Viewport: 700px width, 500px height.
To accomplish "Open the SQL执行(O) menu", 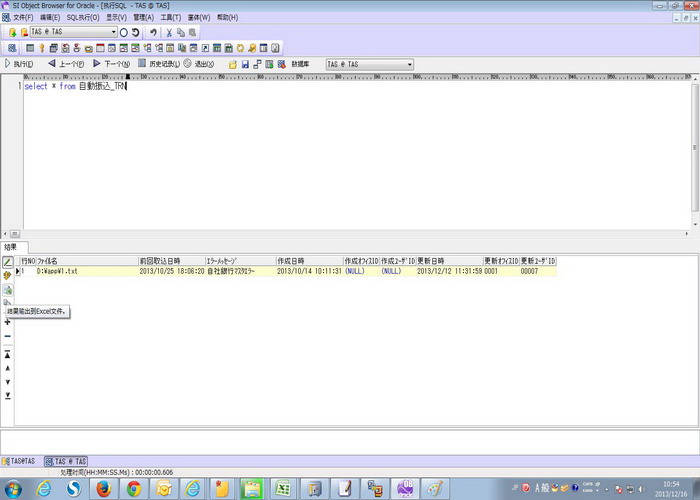I will (x=83, y=17).
